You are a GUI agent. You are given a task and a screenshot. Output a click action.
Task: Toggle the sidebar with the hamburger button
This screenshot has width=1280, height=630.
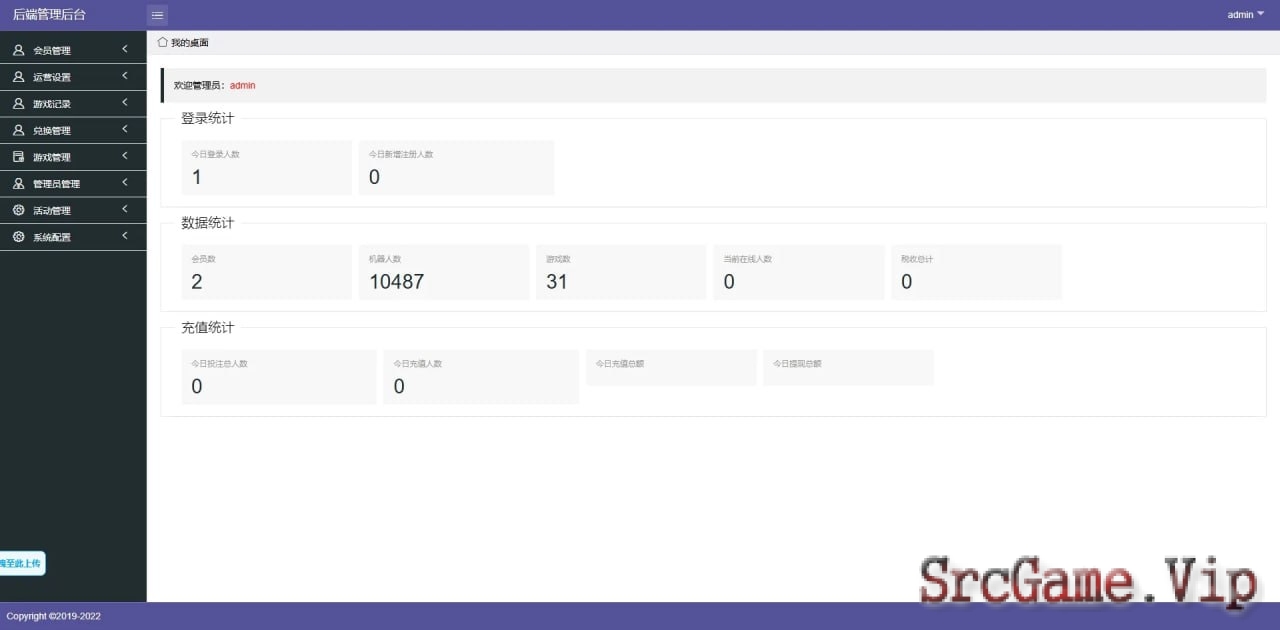point(157,15)
